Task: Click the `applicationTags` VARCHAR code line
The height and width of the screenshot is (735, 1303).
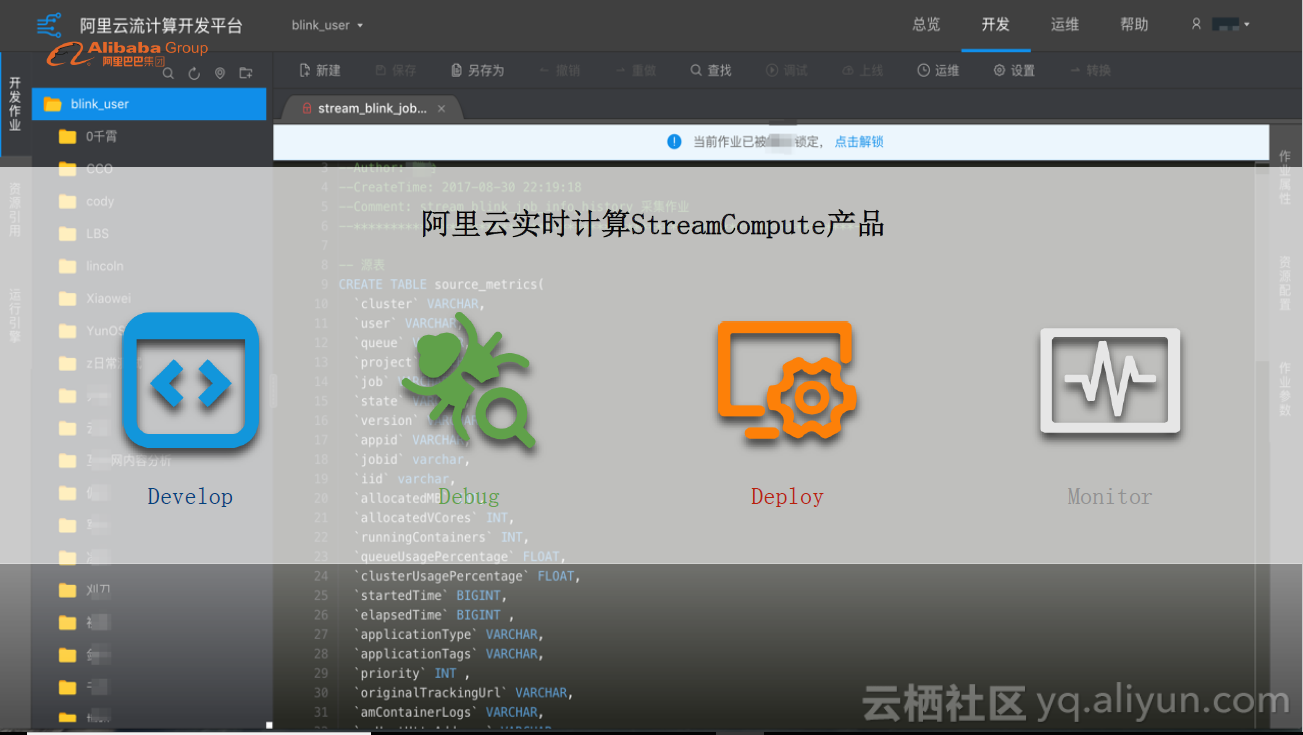Action: (x=448, y=654)
